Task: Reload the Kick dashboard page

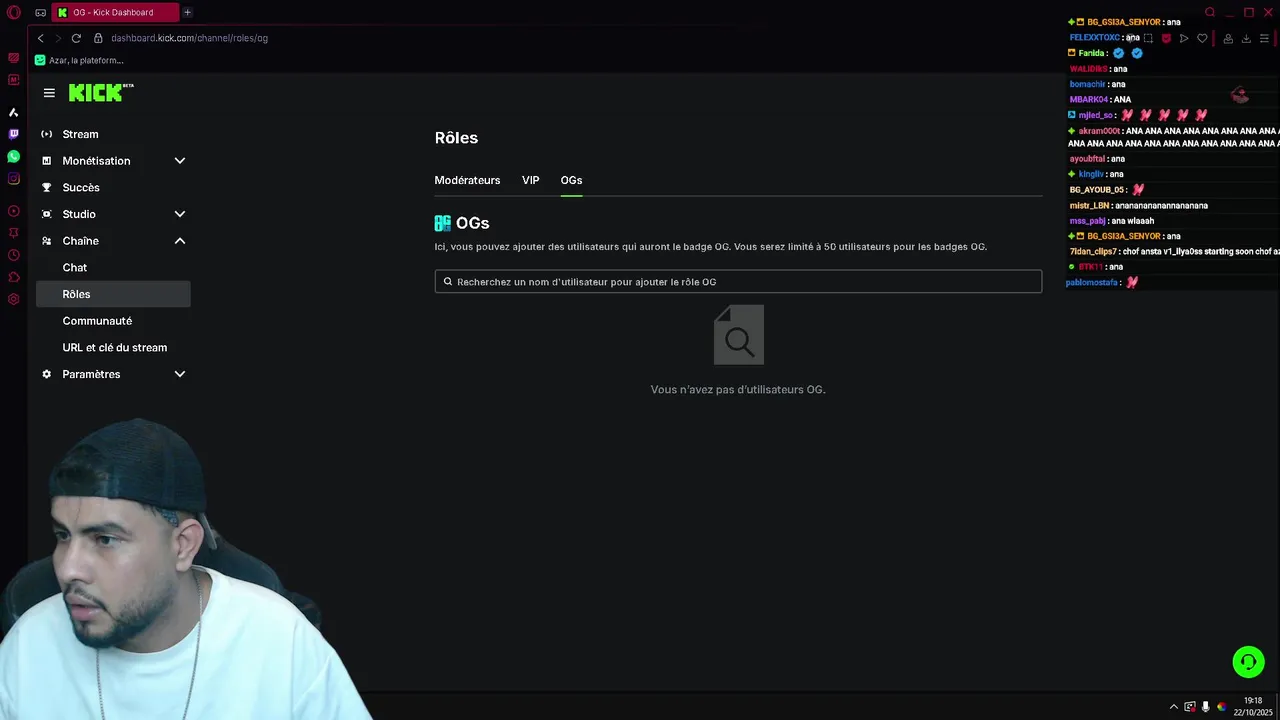Action: tap(76, 38)
